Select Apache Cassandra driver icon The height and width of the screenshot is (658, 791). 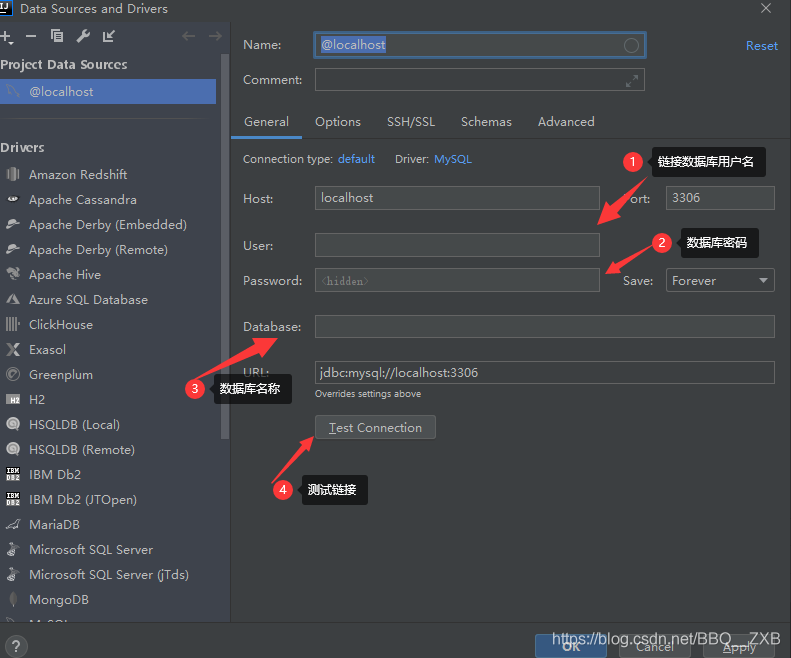[x=13, y=199]
